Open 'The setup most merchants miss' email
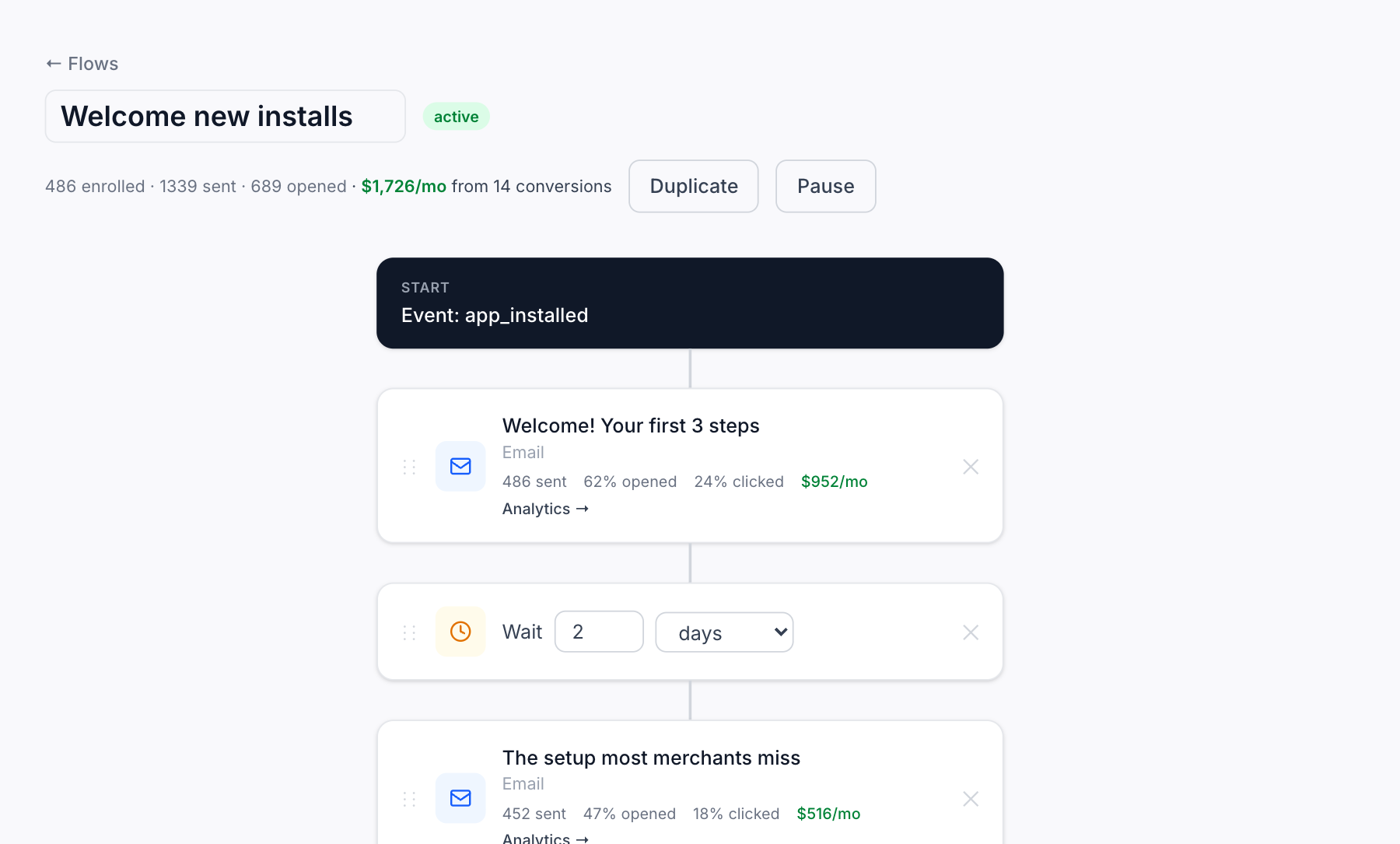Viewport: 1400px width, 844px height. (651, 758)
